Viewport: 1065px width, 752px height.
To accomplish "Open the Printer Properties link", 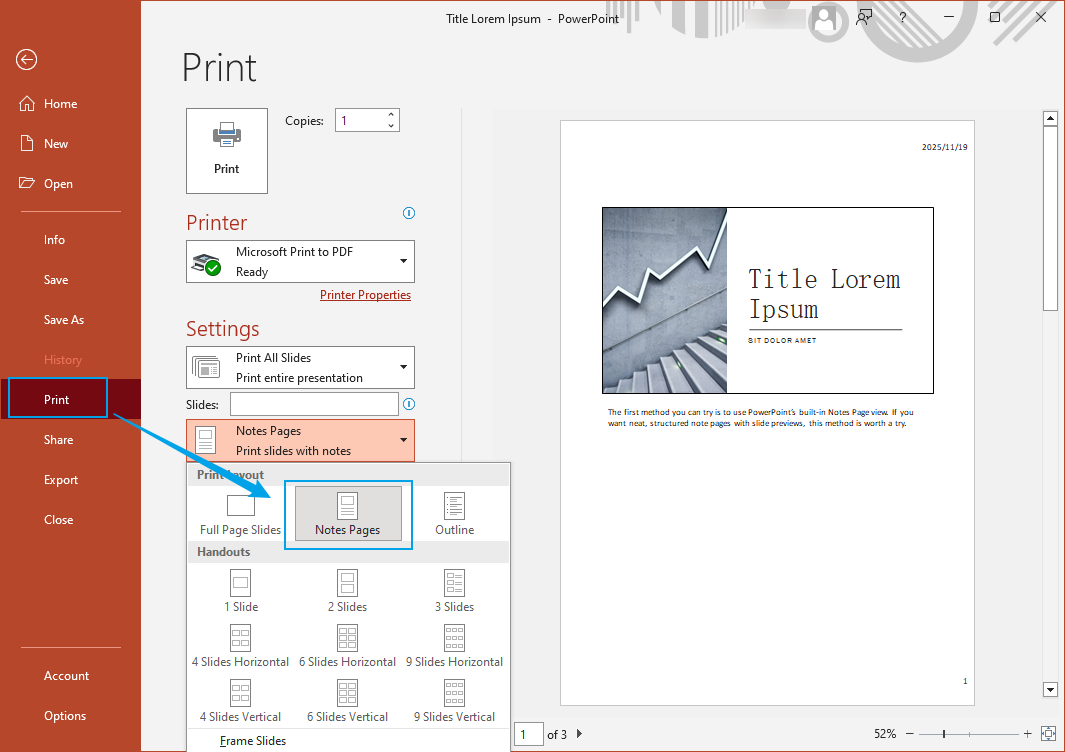I will click(x=365, y=294).
